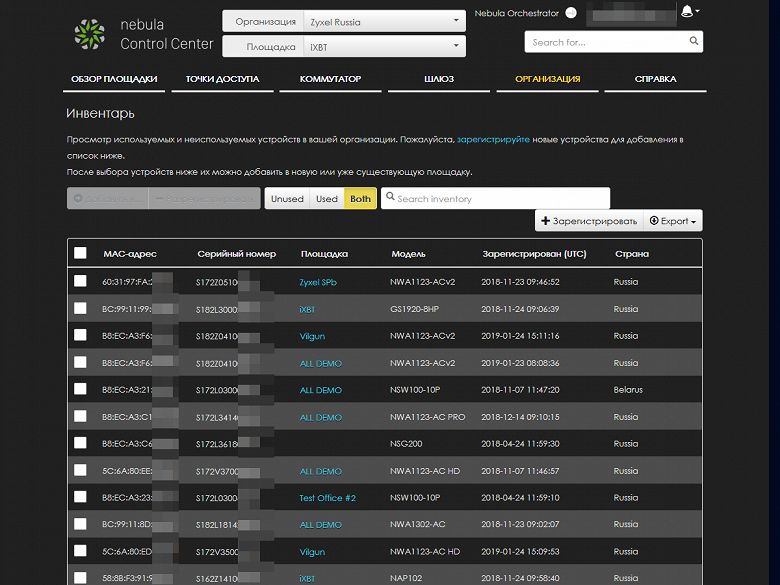780x585 pixels.
Task: Tick the select-all checkbox in the table header
Action: (x=80, y=254)
